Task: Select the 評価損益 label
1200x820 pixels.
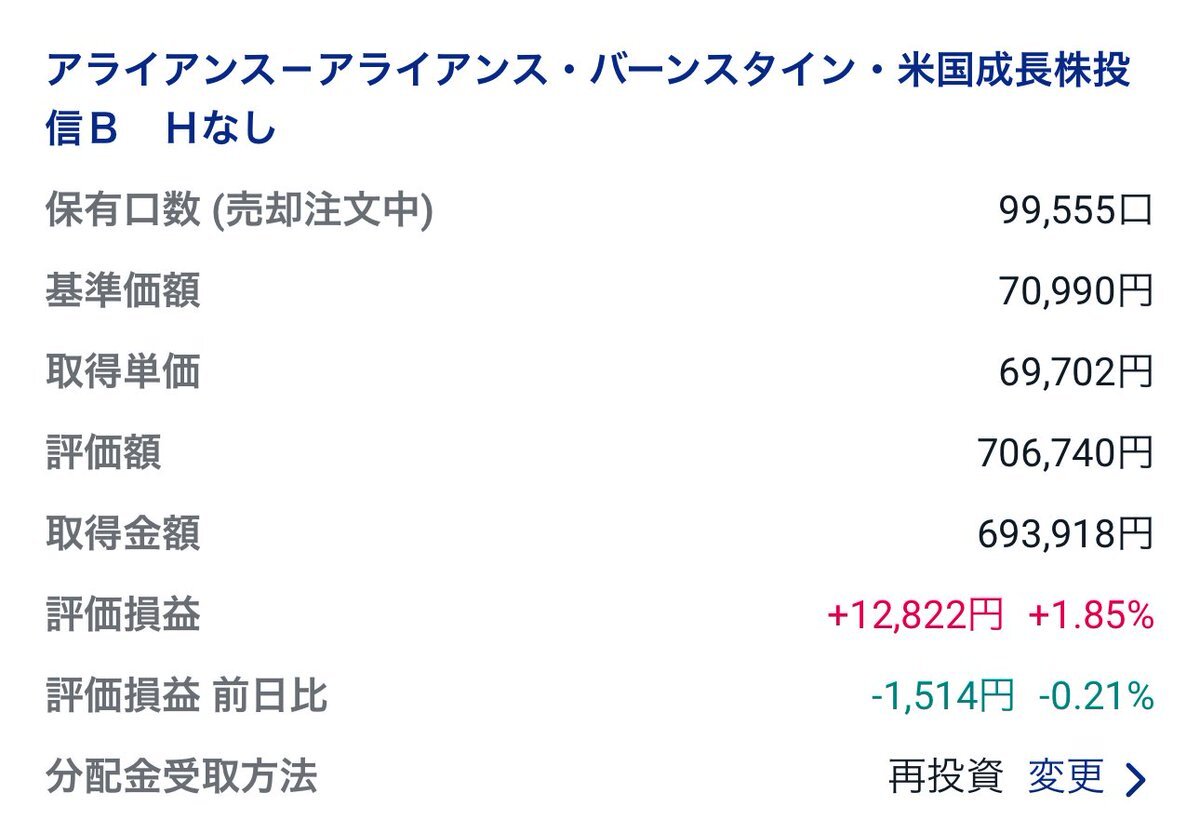Action: 123,615
